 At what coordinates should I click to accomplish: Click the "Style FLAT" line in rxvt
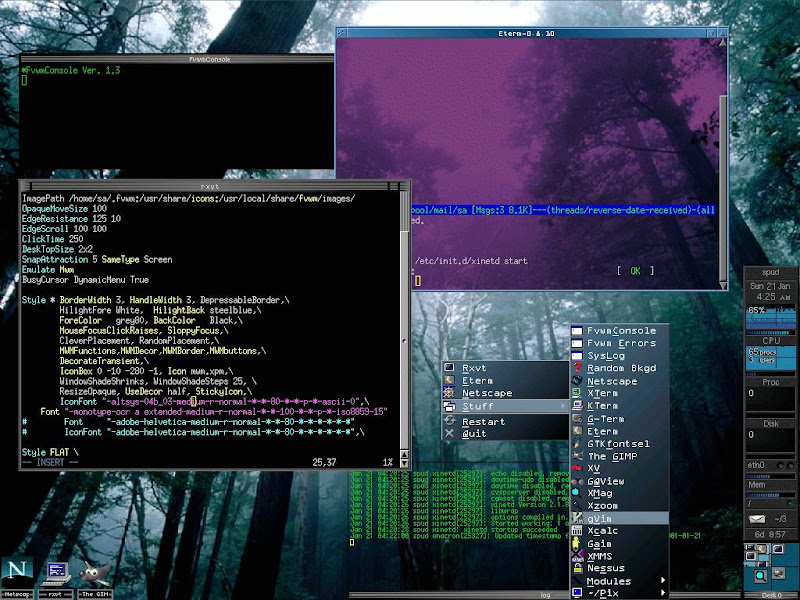pos(50,452)
